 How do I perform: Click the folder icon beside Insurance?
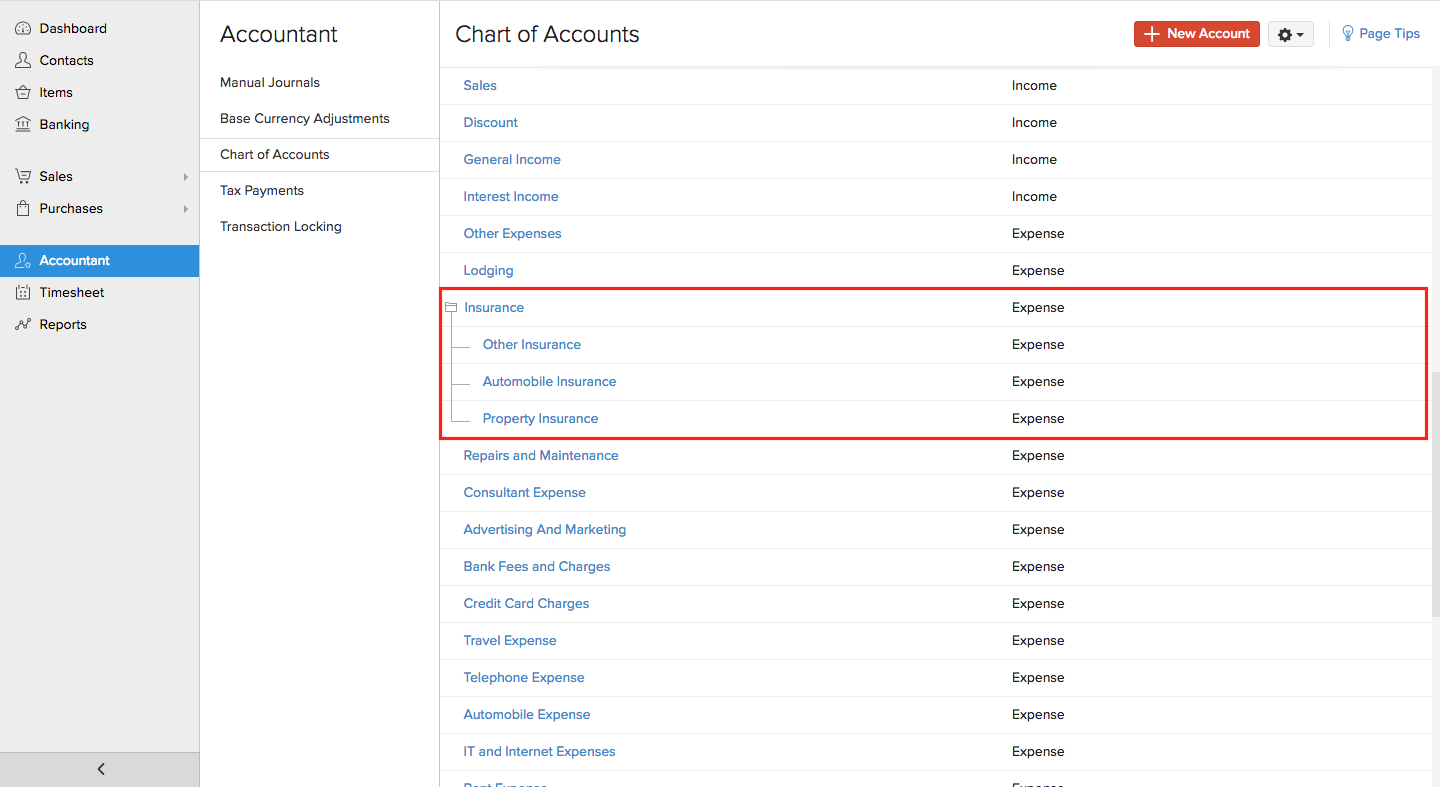point(450,307)
